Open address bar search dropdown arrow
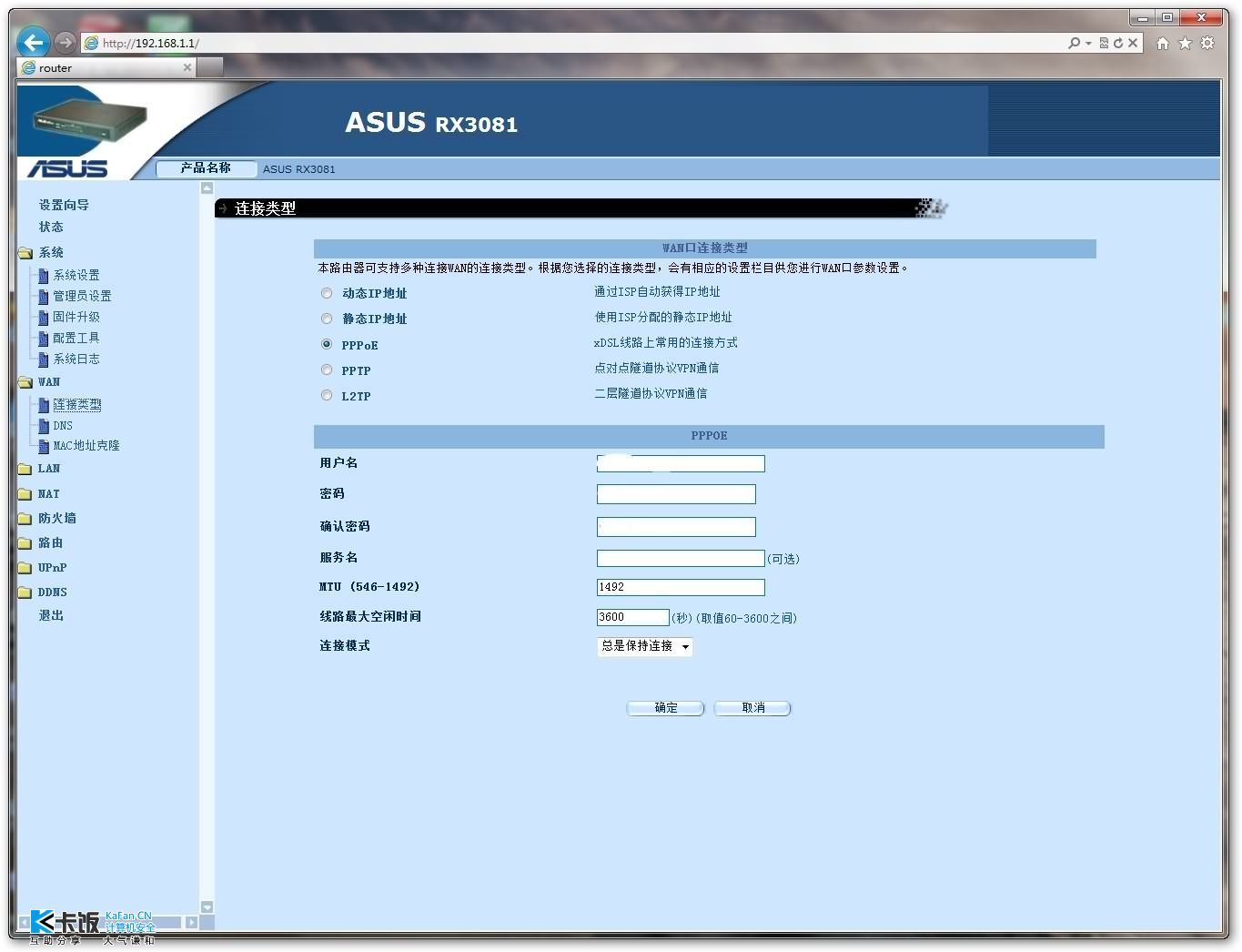This screenshot has height=952, width=1242. point(1088,43)
